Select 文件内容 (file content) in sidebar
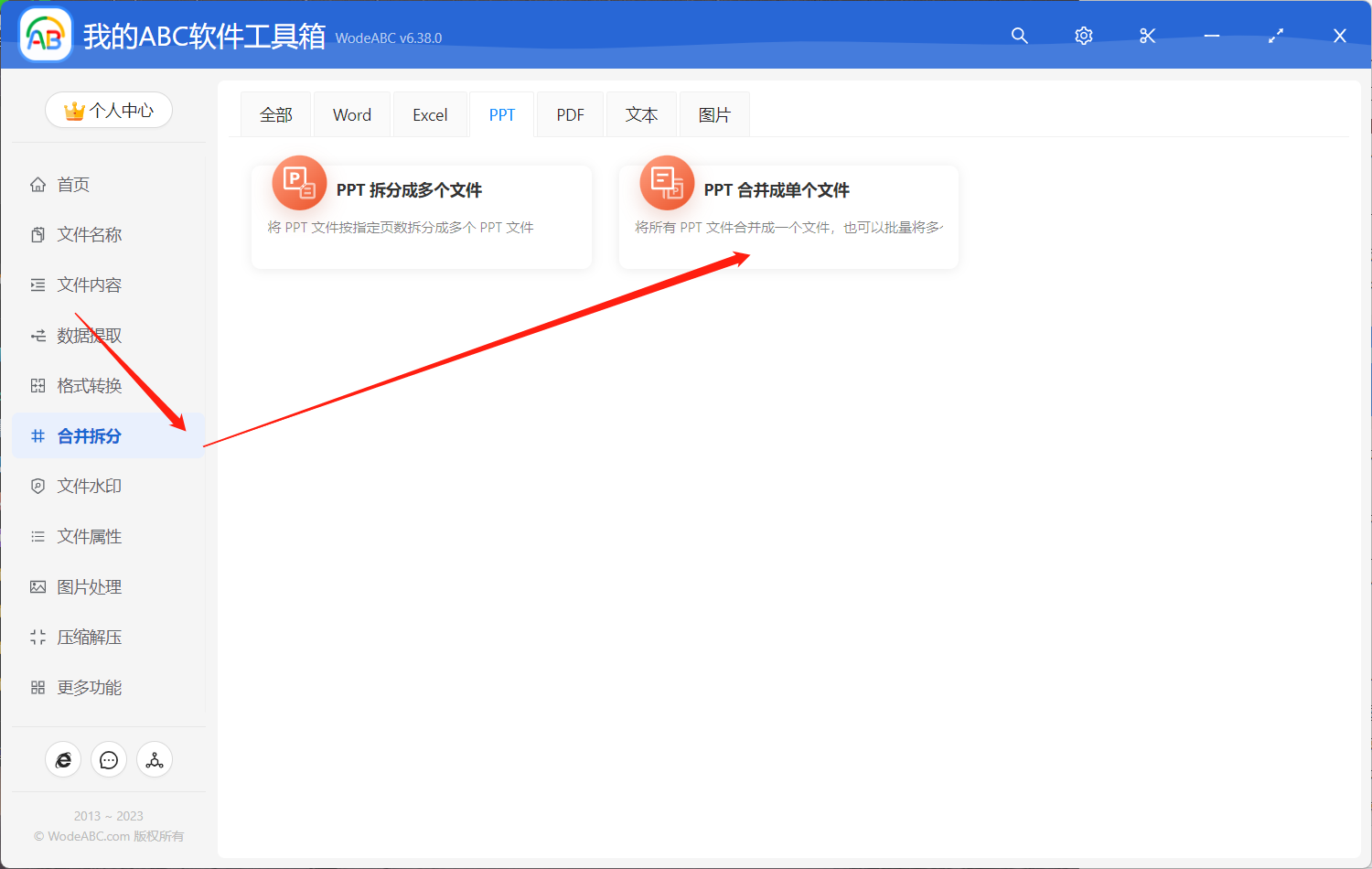Image resolution: width=1372 pixels, height=869 pixels. (88, 284)
